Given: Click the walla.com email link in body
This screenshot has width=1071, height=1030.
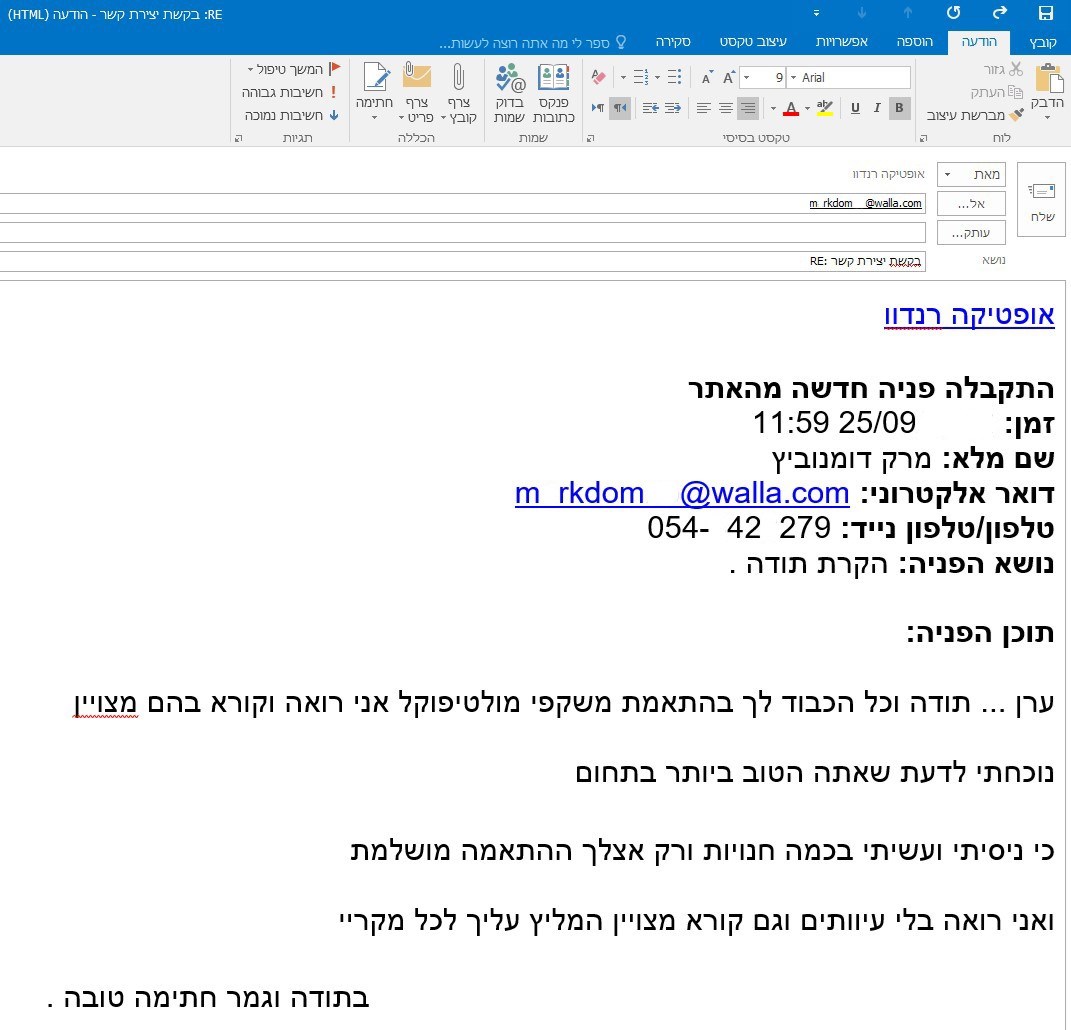Looking at the screenshot, I should click(682, 493).
